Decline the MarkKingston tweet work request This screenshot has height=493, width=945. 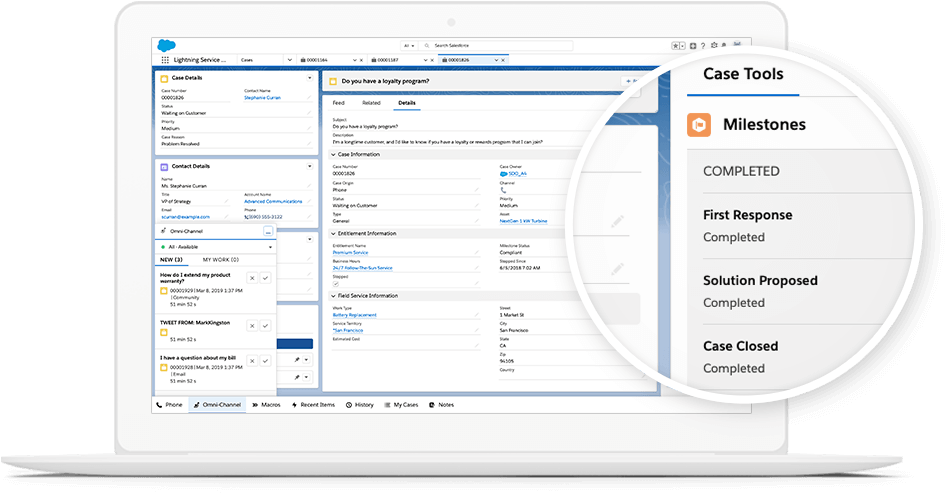pos(252,326)
